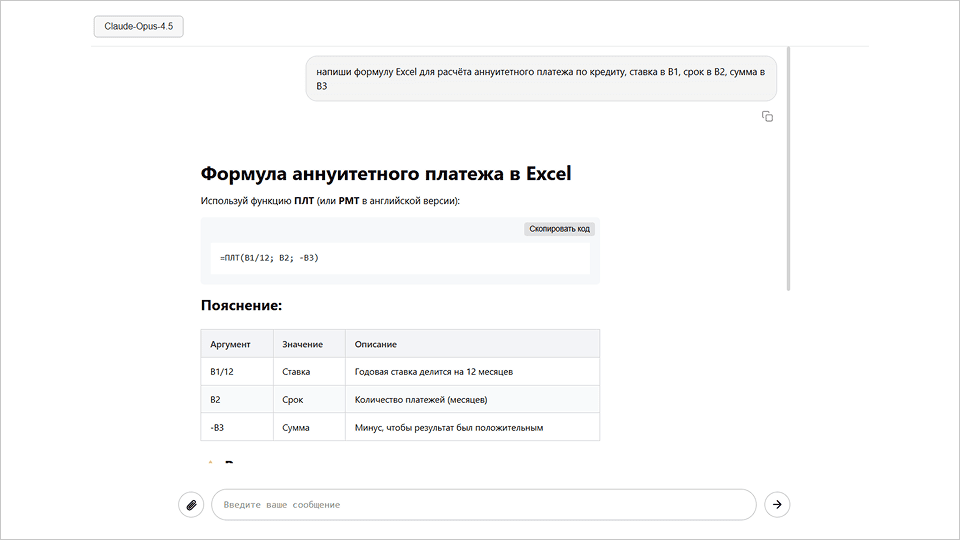The height and width of the screenshot is (540, 960).
Task: Click the Описание column header
Action: click(472, 344)
